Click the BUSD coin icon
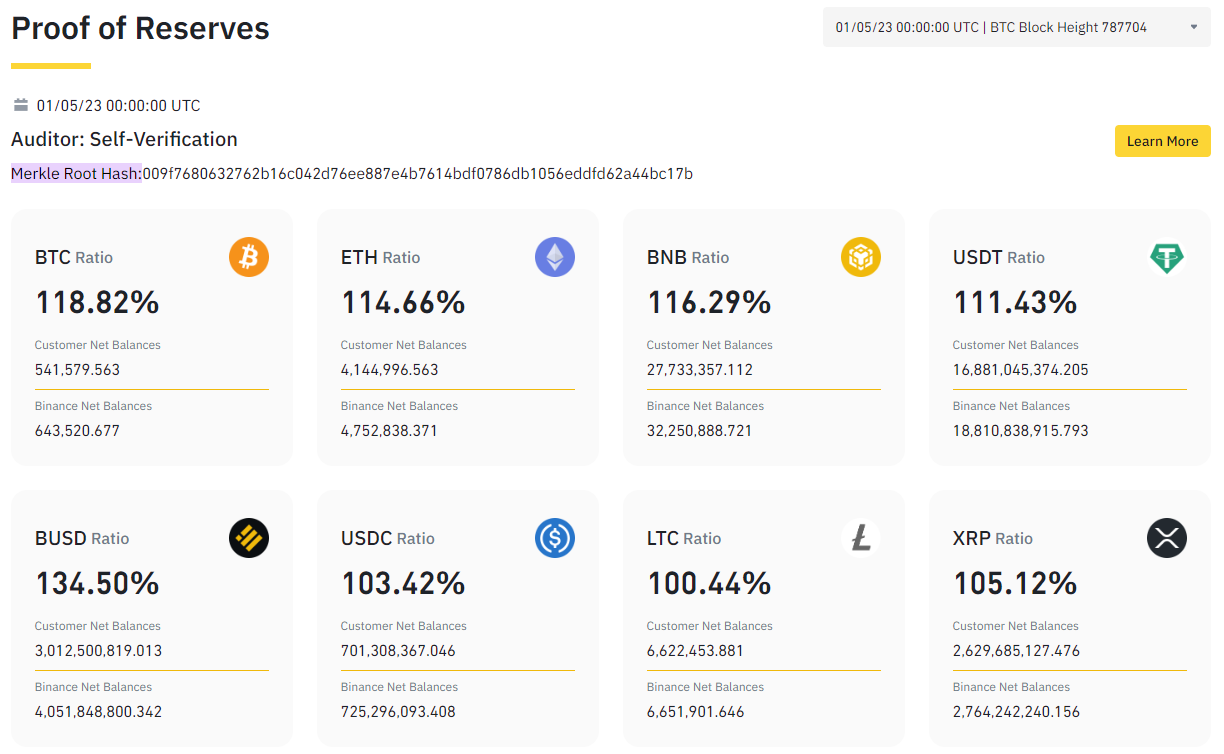Viewport: 1224px width, 754px height. (249, 538)
